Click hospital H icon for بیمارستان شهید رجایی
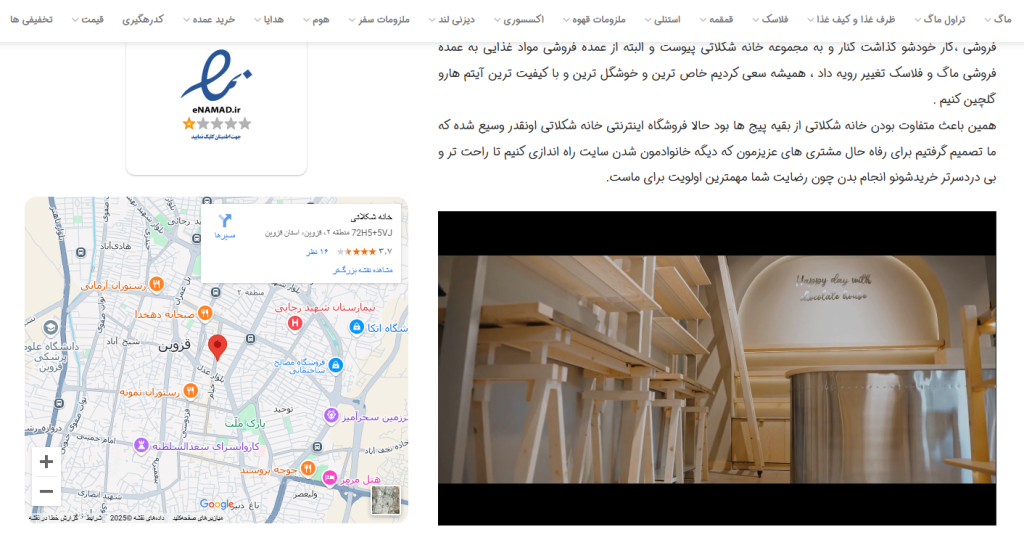1024x548 pixels. coord(295,322)
